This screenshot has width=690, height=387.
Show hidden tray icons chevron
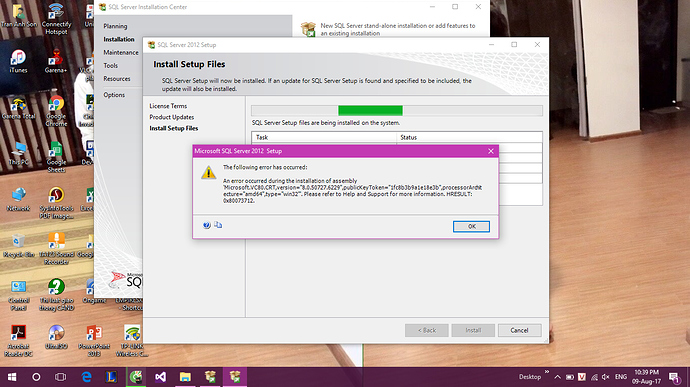[558, 377]
